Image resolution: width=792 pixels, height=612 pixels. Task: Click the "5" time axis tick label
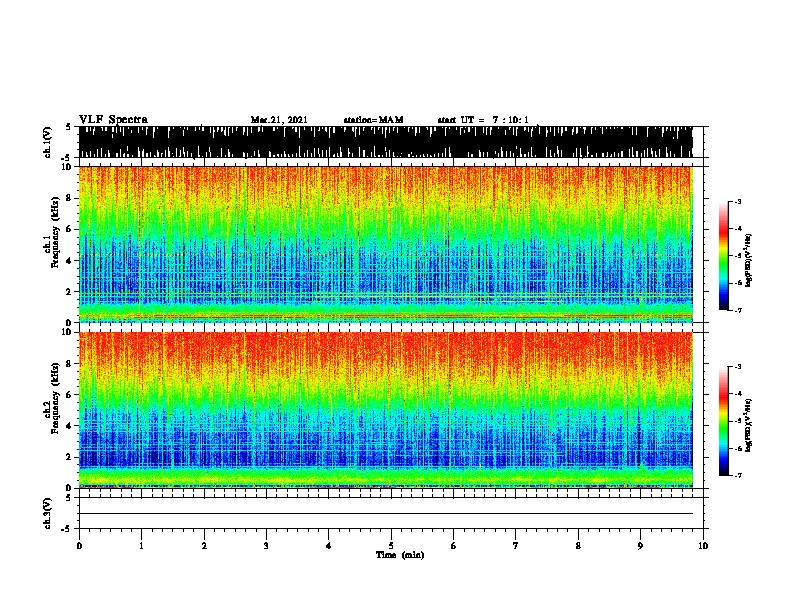coord(391,546)
